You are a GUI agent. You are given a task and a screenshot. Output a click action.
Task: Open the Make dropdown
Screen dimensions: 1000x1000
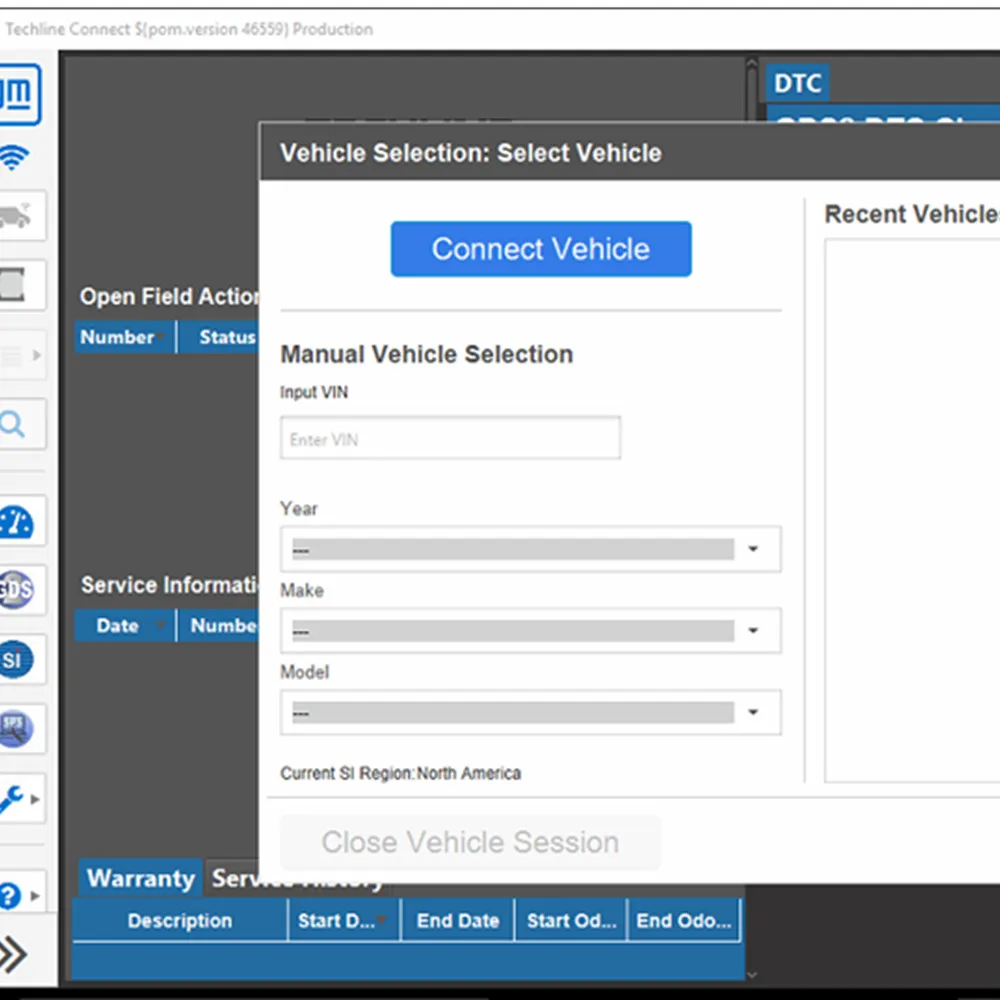pos(531,630)
